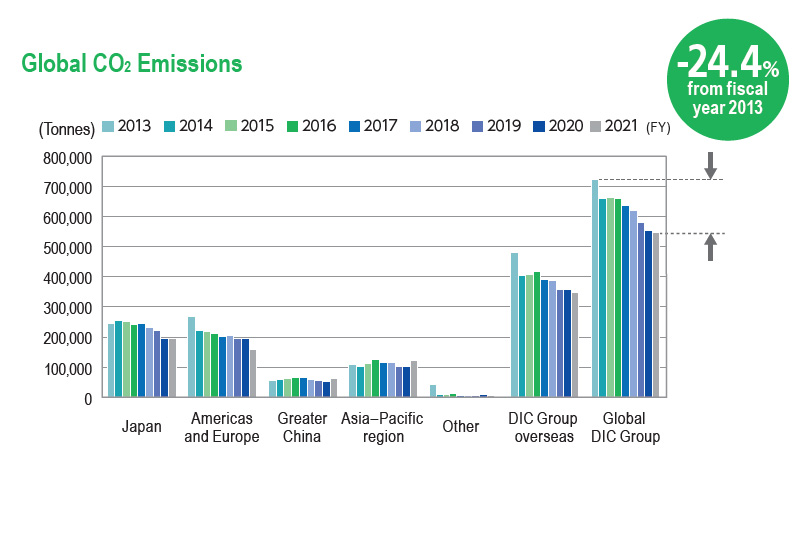Click the 2013 legend color swatch
Screen dimensions: 800x550
107,127
